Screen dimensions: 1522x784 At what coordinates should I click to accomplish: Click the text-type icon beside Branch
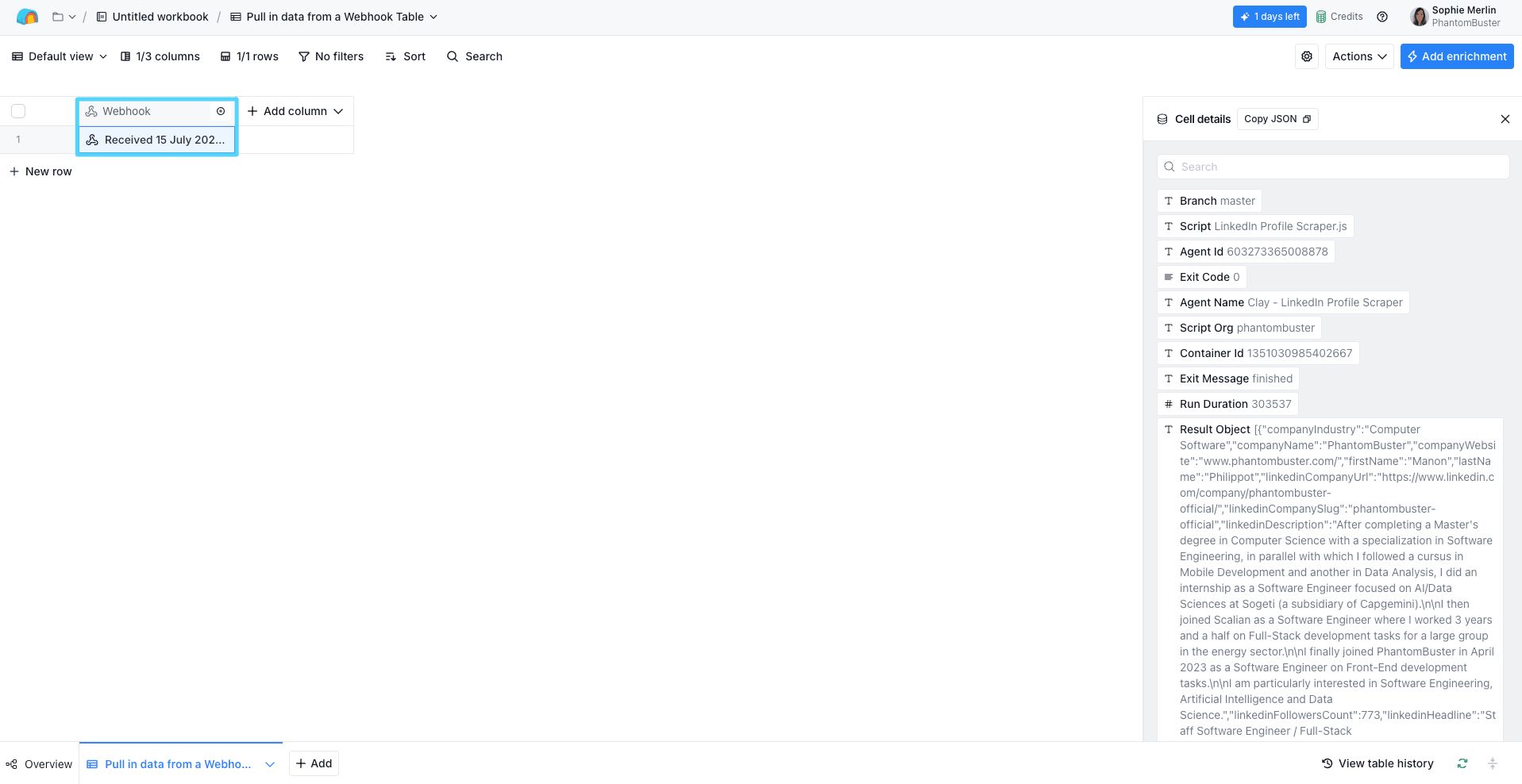pos(1169,201)
